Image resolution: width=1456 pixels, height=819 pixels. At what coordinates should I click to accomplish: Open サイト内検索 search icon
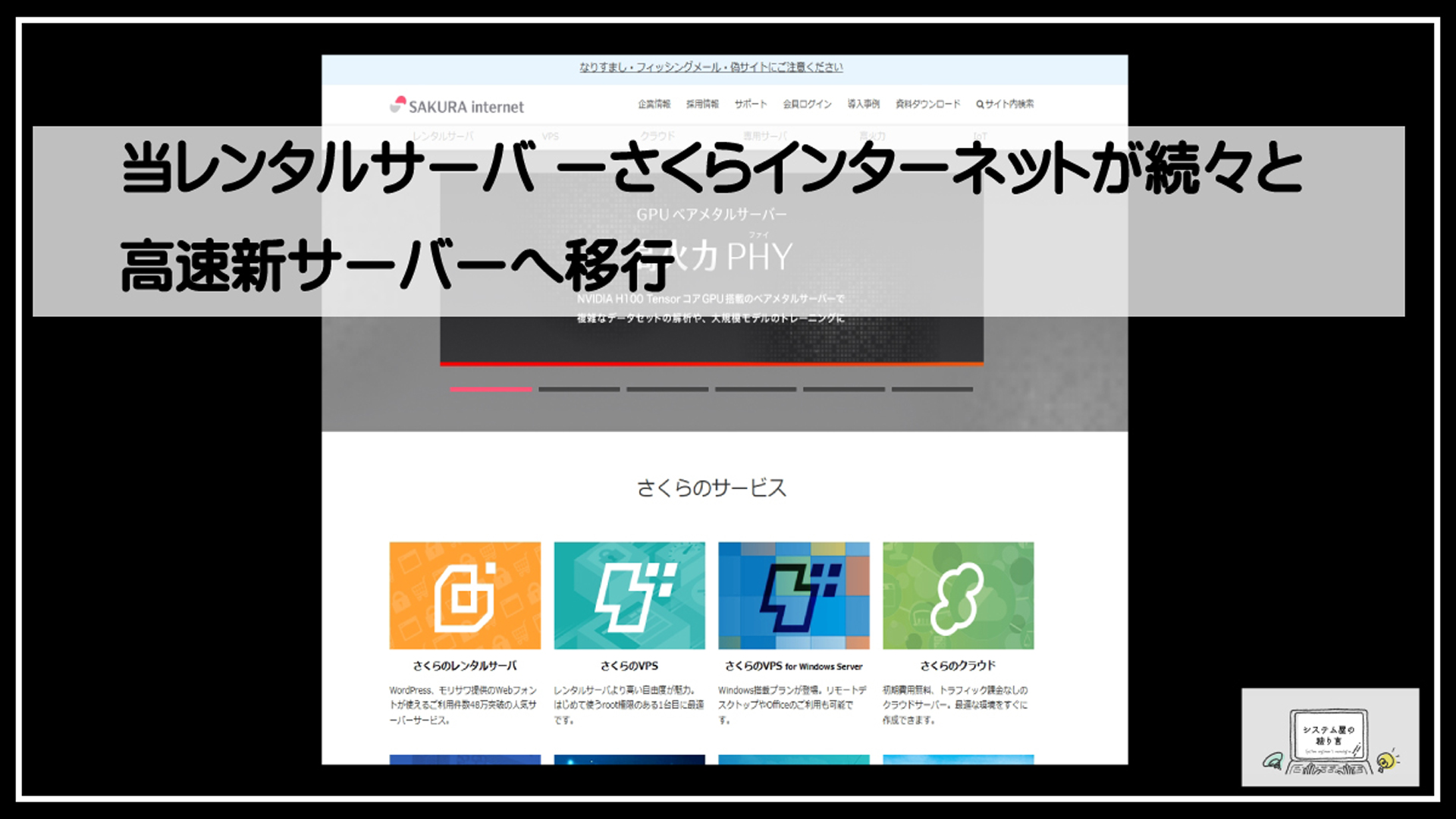tap(1005, 104)
